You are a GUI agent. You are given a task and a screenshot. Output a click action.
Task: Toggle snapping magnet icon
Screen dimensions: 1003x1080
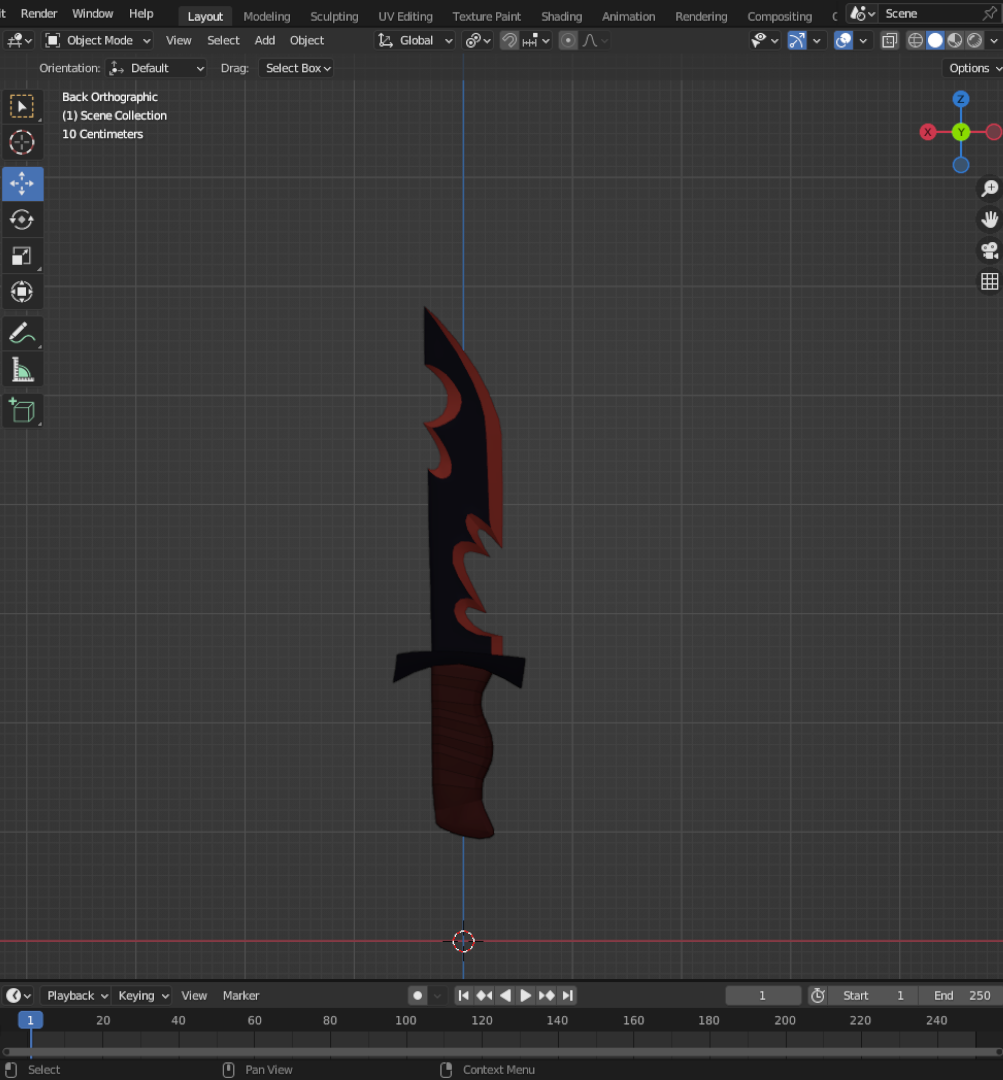click(x=509, y=41)
